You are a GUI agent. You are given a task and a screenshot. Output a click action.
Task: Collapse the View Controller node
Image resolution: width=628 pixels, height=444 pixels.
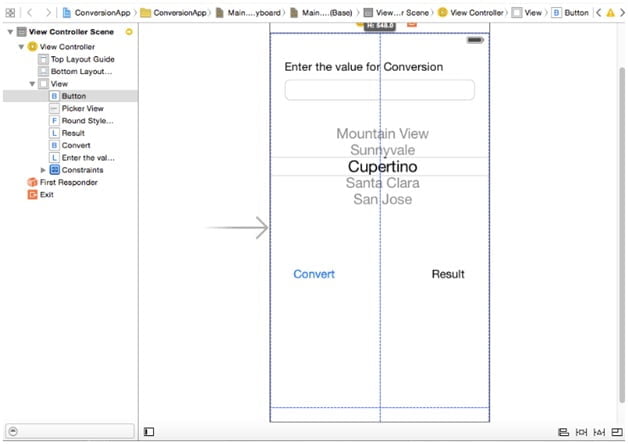[x=20, y=47]
